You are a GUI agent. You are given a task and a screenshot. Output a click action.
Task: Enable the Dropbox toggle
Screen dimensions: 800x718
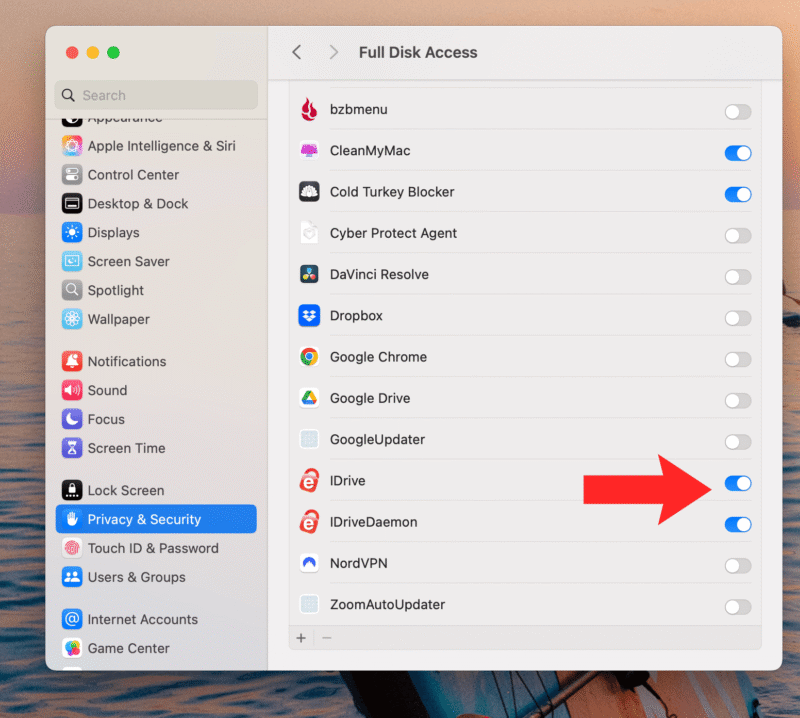click(x=738, y=318)
